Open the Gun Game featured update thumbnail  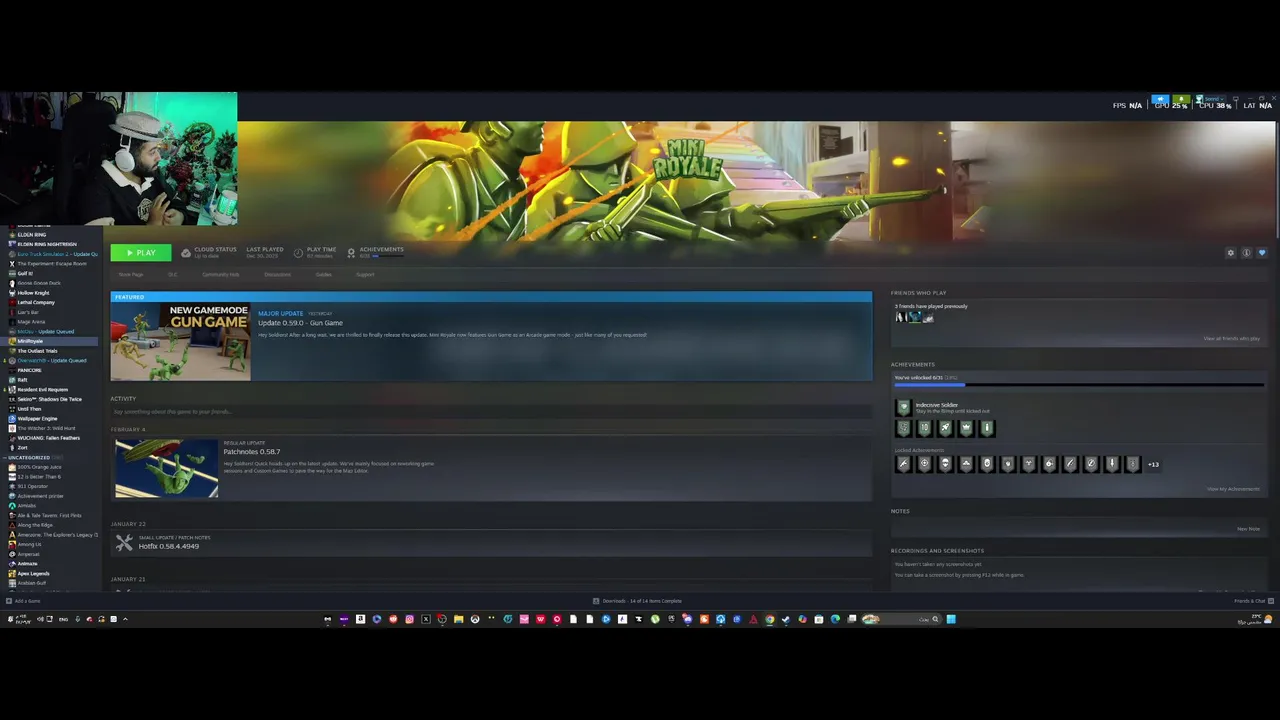(x=180, y=341)
